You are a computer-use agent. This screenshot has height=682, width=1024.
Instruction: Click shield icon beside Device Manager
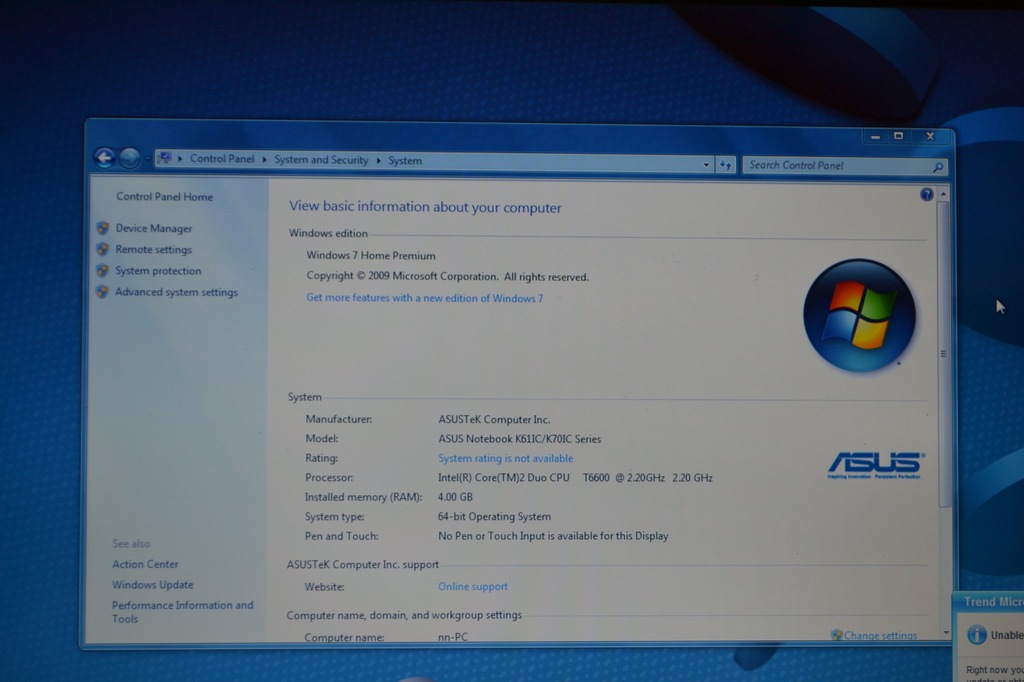point(103,228)
